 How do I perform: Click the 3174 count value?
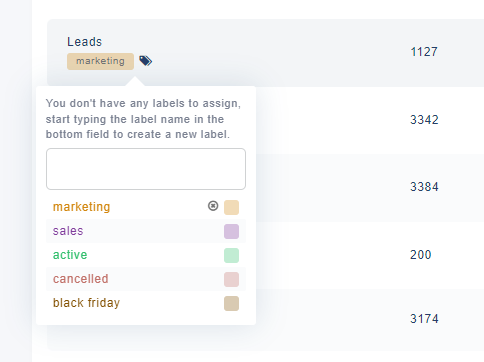coord(424,319)
